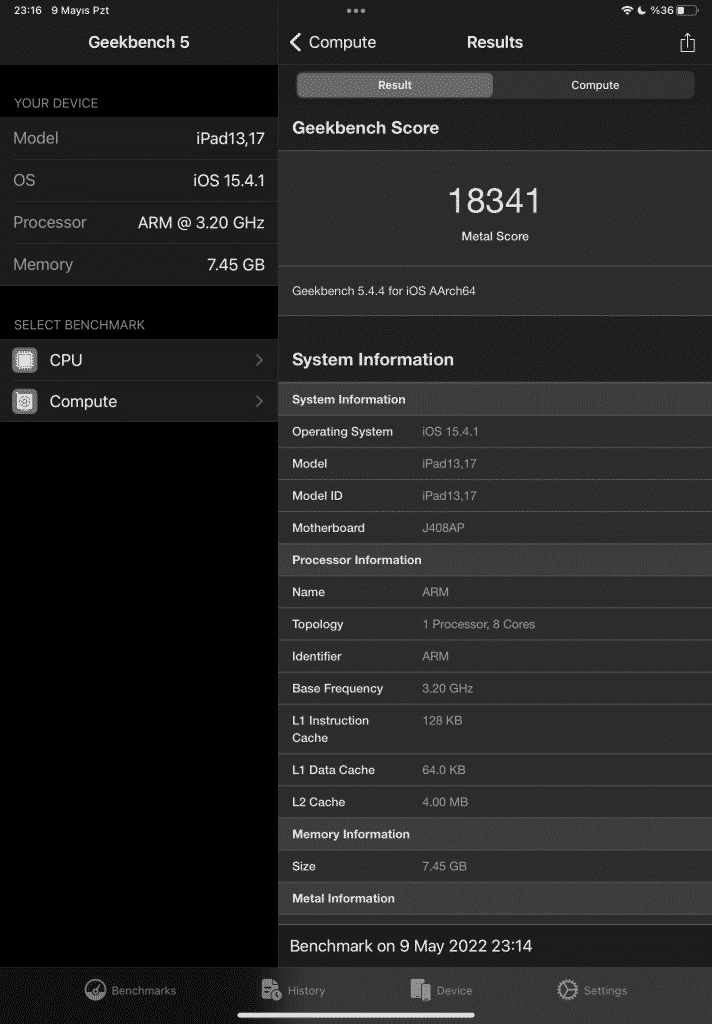Tap the Do Not Disturb moon icon
The image size is (712, 1024).
[x=641, y=10]
